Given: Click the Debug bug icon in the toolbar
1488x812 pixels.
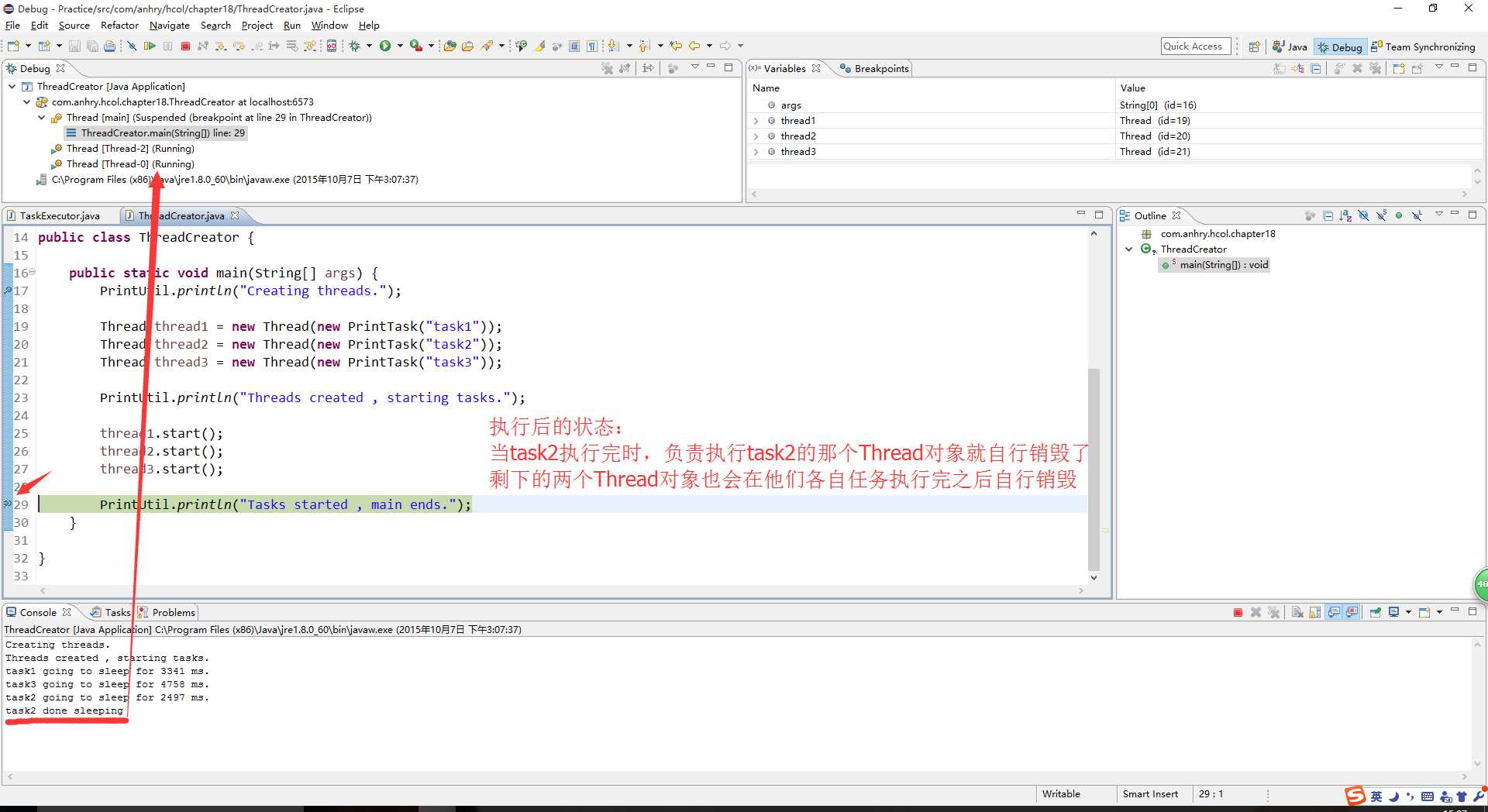Looking at the screenshot, I should coord(354,46).
